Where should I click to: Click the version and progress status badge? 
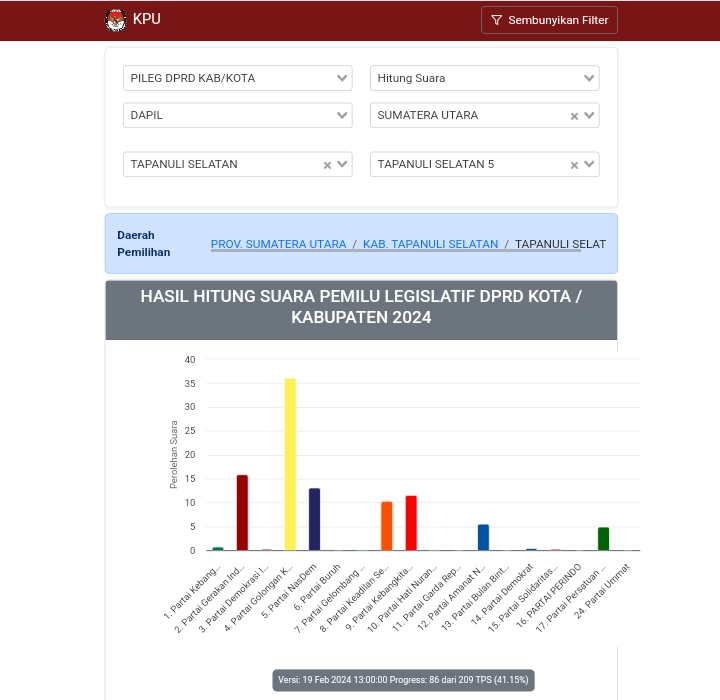pyautogui.click(x=403, y=680)
